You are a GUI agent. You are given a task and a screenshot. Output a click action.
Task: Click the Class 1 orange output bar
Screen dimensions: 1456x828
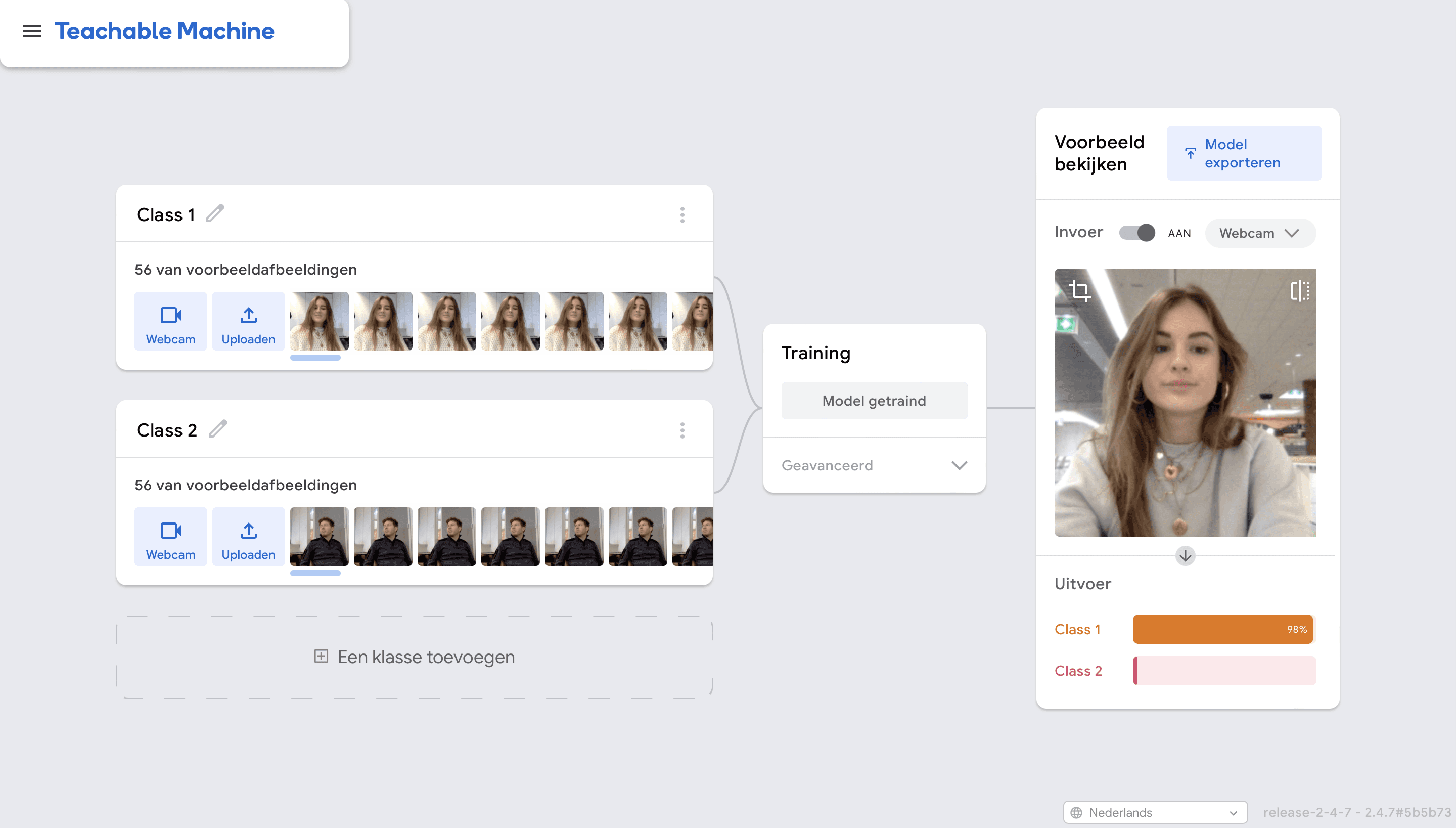[1222, 629]
